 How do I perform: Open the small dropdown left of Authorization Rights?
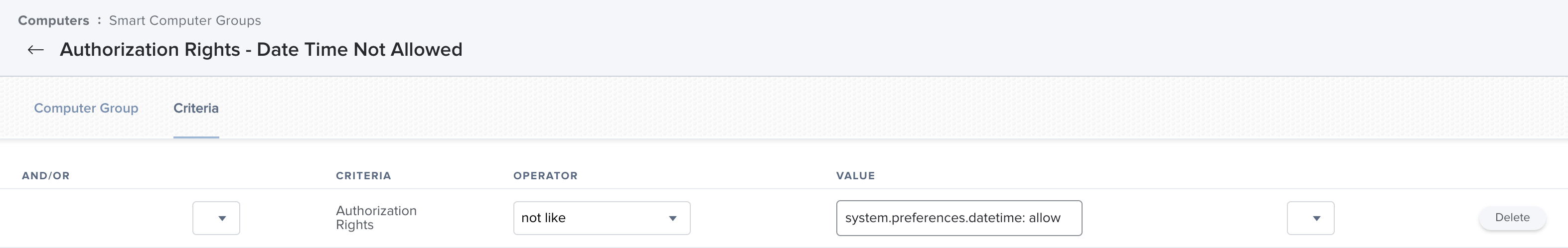(216, 218)
